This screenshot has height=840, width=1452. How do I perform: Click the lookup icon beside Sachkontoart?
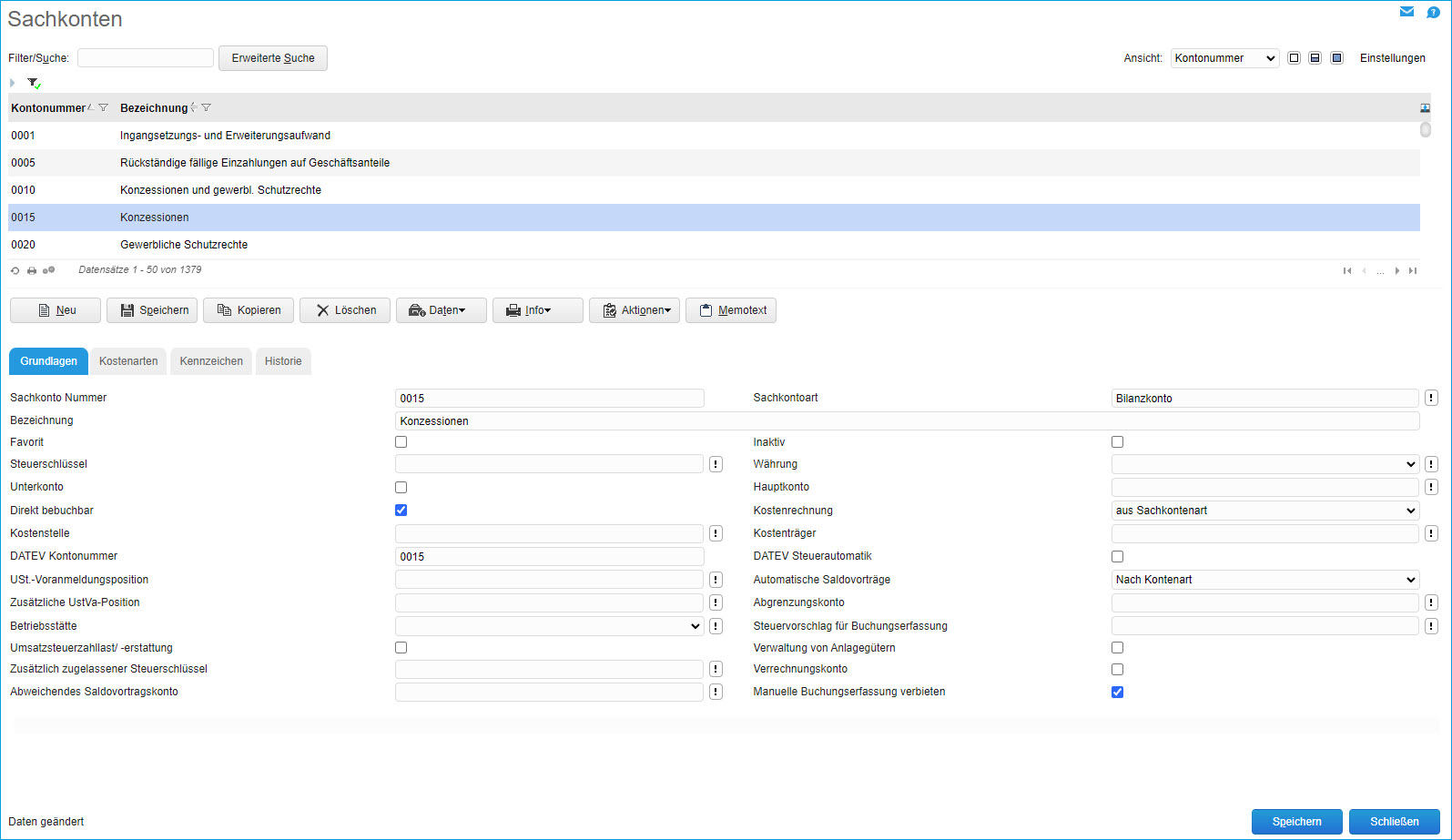[1431, 398]
